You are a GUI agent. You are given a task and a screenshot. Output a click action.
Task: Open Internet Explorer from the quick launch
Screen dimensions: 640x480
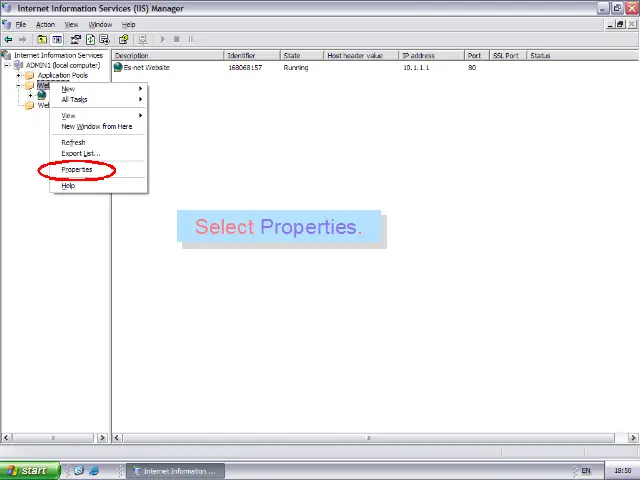coord(94,470)
